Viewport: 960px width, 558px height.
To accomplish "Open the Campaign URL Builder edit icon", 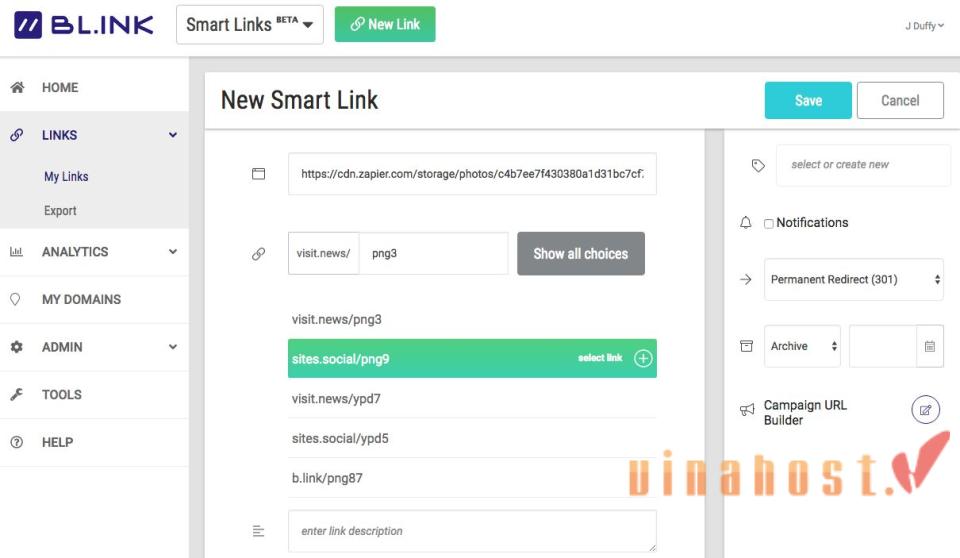I will 925,410.
